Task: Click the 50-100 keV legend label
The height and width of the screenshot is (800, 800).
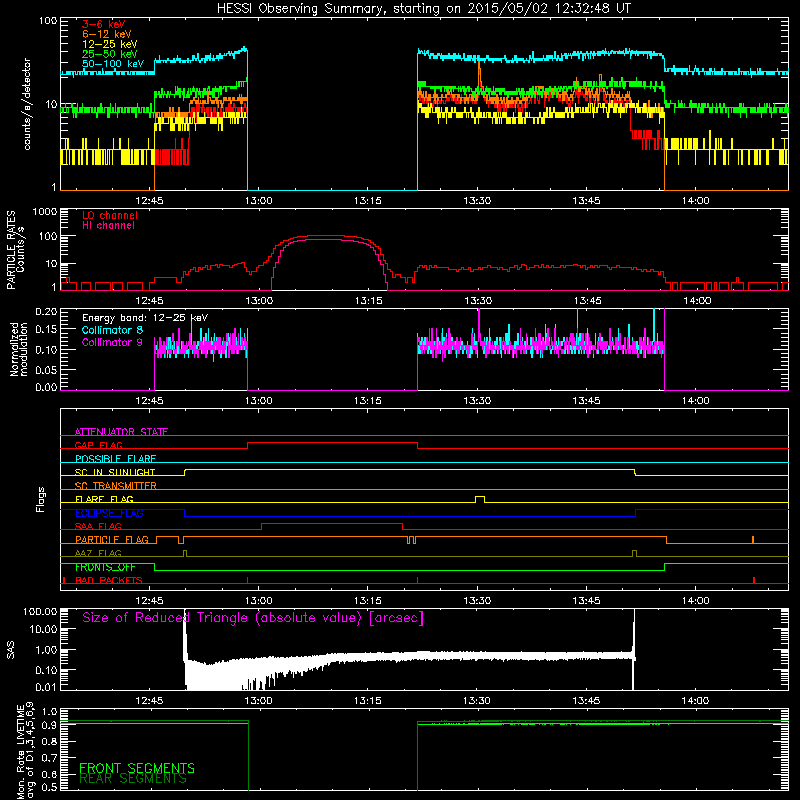Action: (113, 64)
